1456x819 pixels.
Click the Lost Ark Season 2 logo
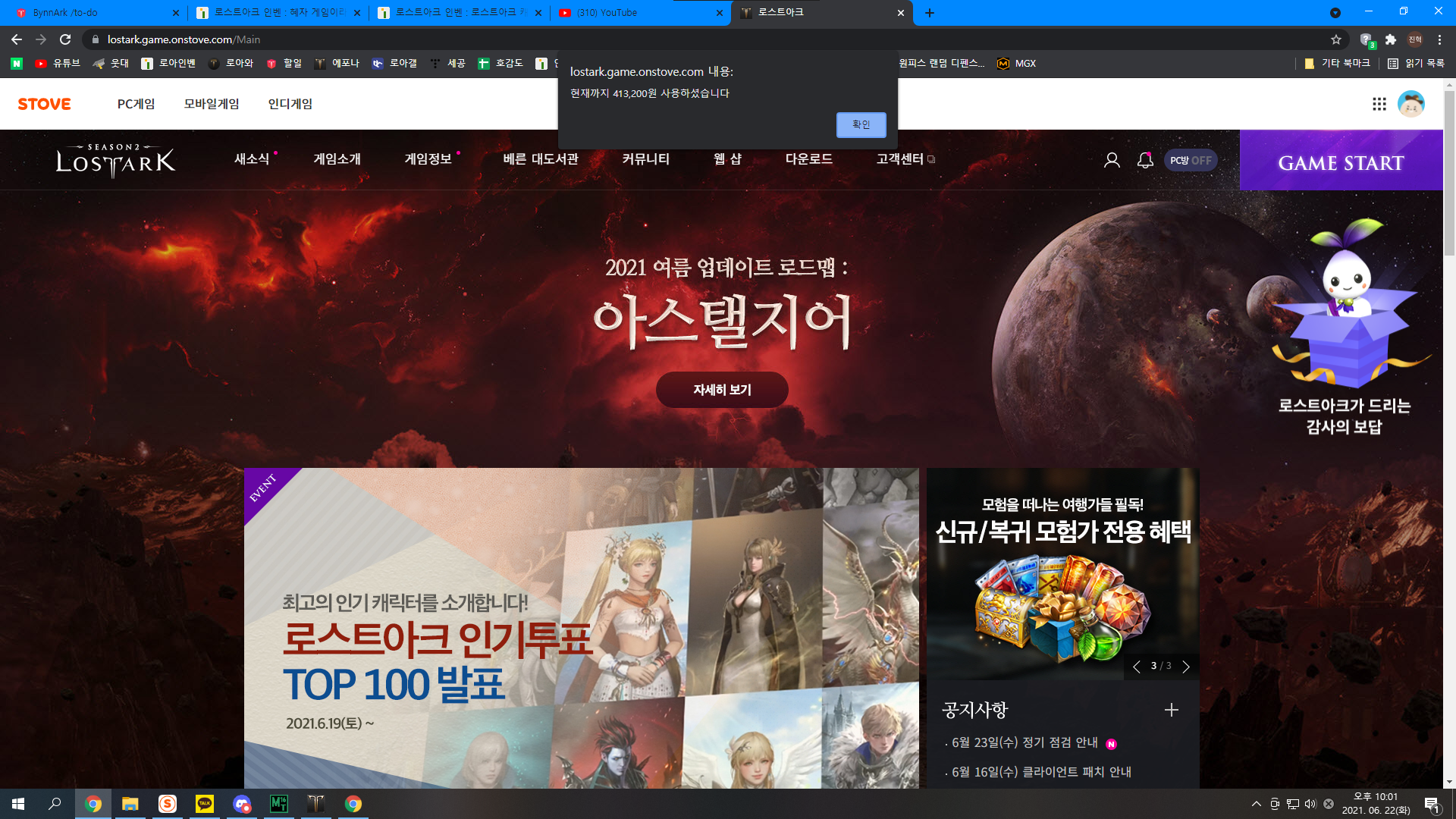(115, 160)
